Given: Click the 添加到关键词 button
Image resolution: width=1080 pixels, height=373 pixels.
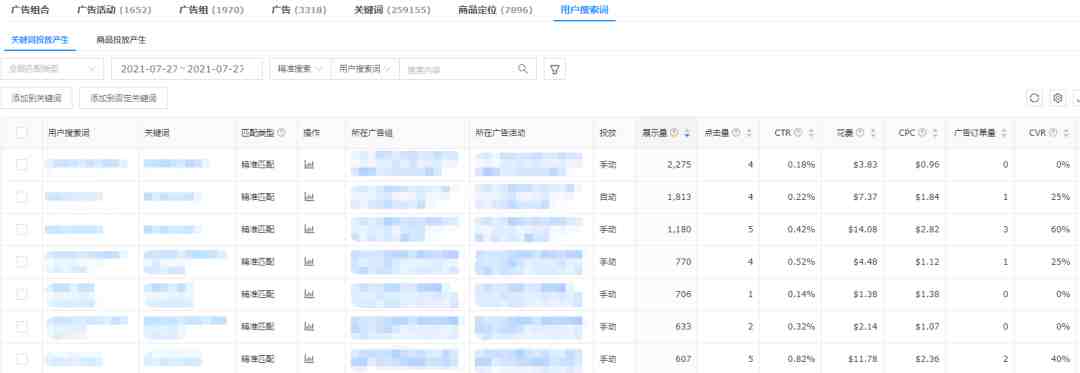Looking at the screenshot, I should 36,98.
